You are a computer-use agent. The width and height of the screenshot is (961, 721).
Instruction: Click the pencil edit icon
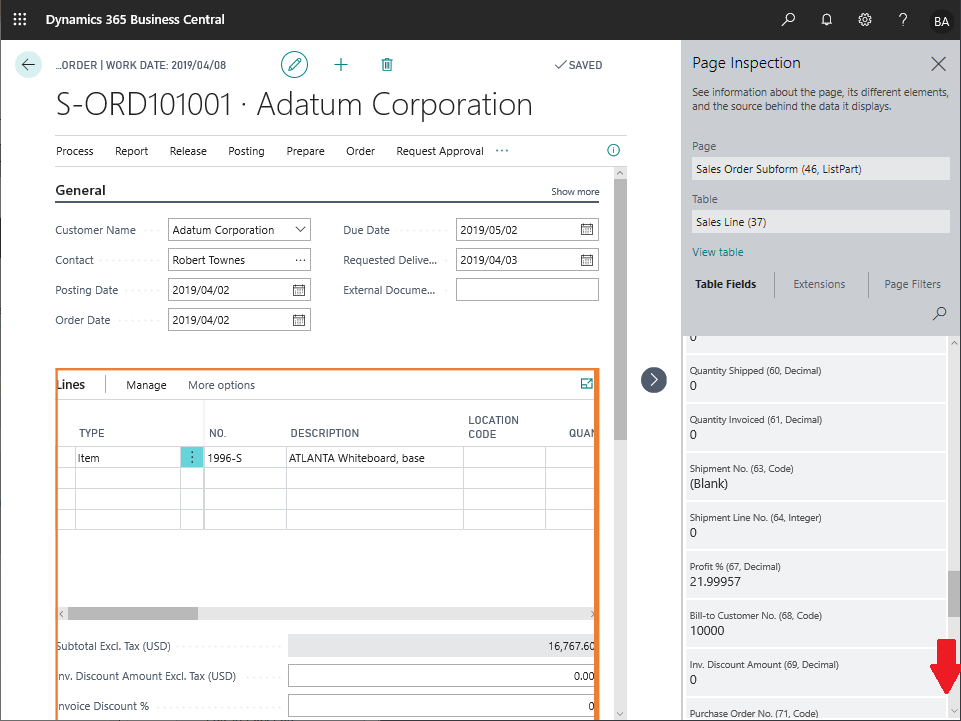pos(294,65)
